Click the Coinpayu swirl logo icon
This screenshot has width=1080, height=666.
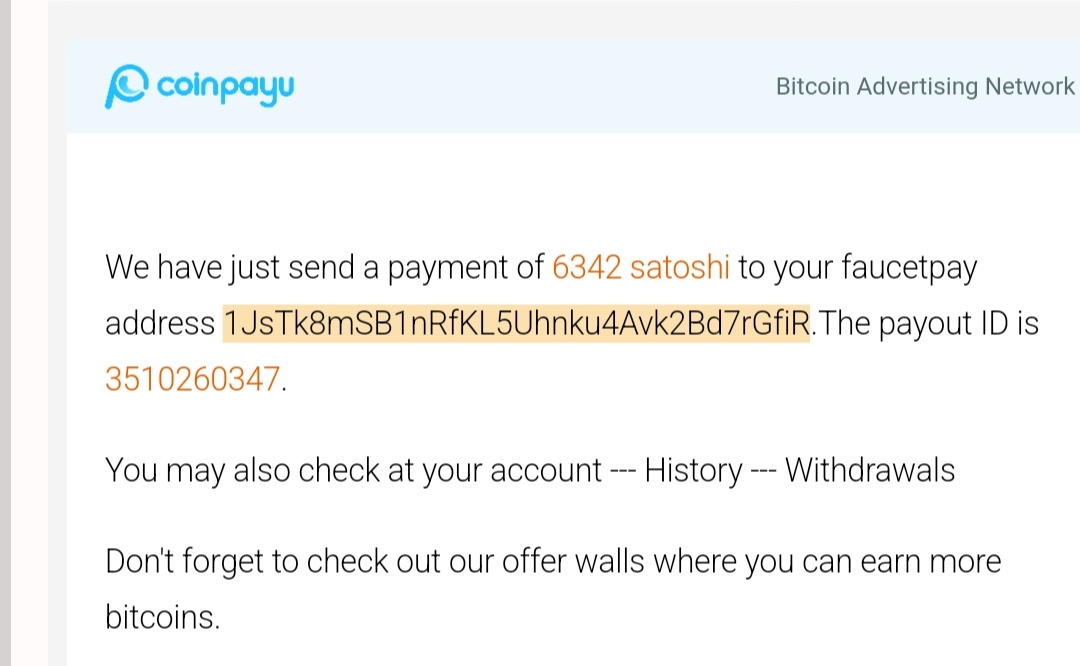[x=126, y=86]
